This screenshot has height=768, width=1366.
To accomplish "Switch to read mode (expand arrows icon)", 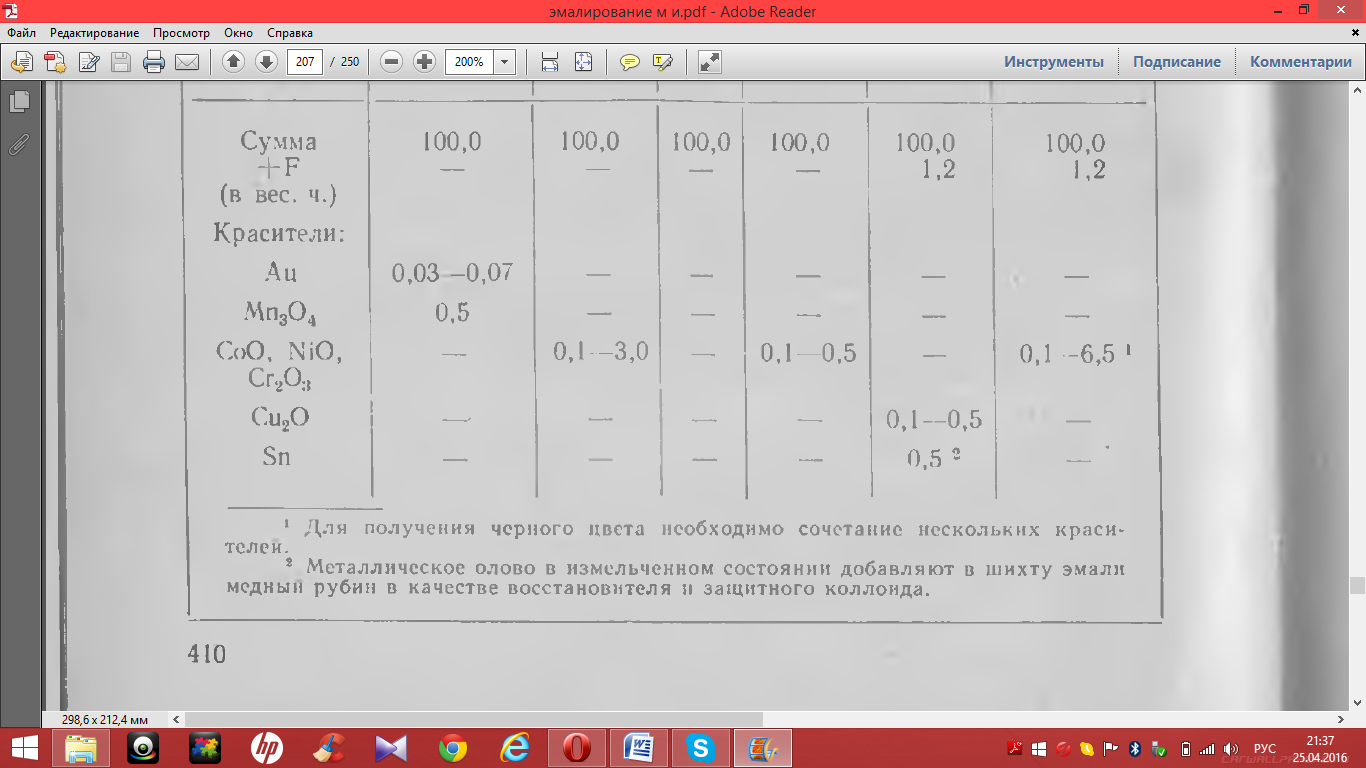I will point(710,62).
